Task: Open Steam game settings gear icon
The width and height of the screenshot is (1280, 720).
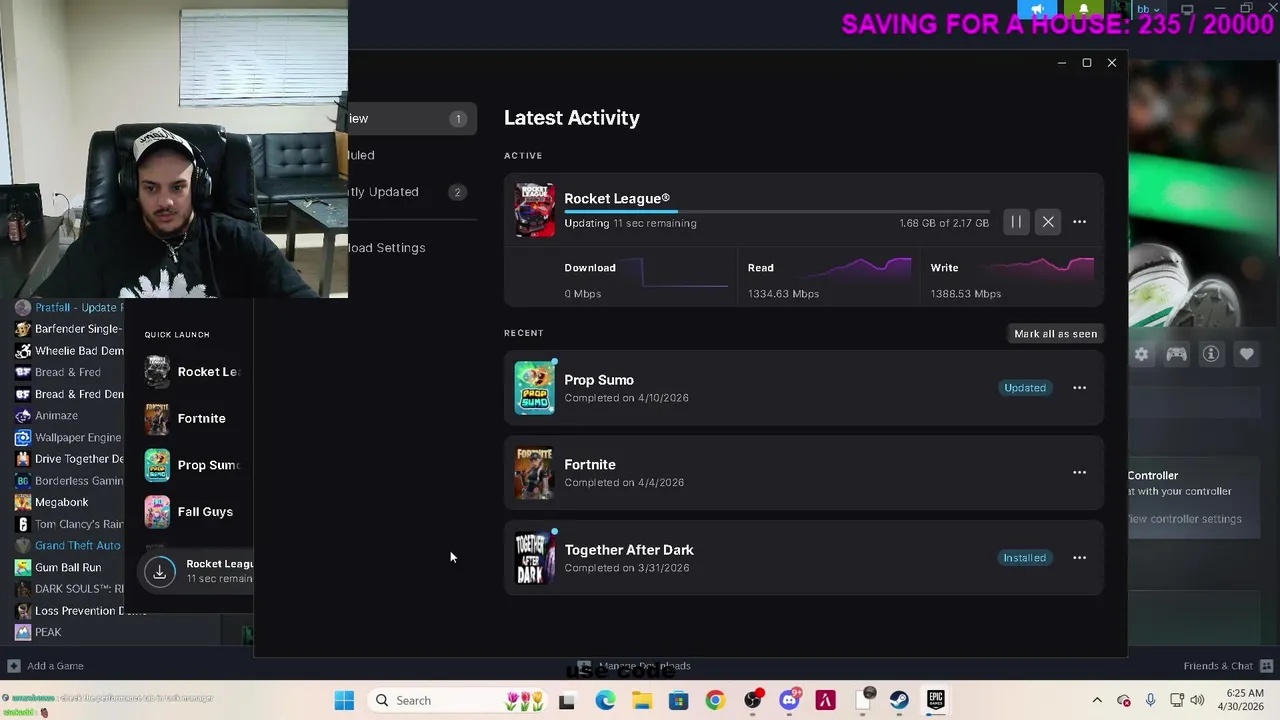Action: coord(1141,354)
